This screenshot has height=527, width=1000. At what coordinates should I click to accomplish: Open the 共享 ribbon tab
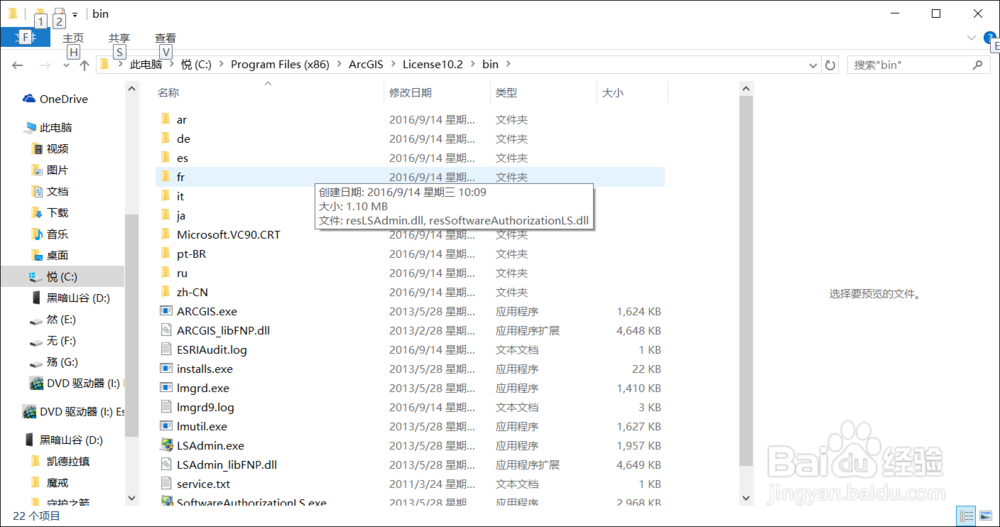[x=119, y=38]
